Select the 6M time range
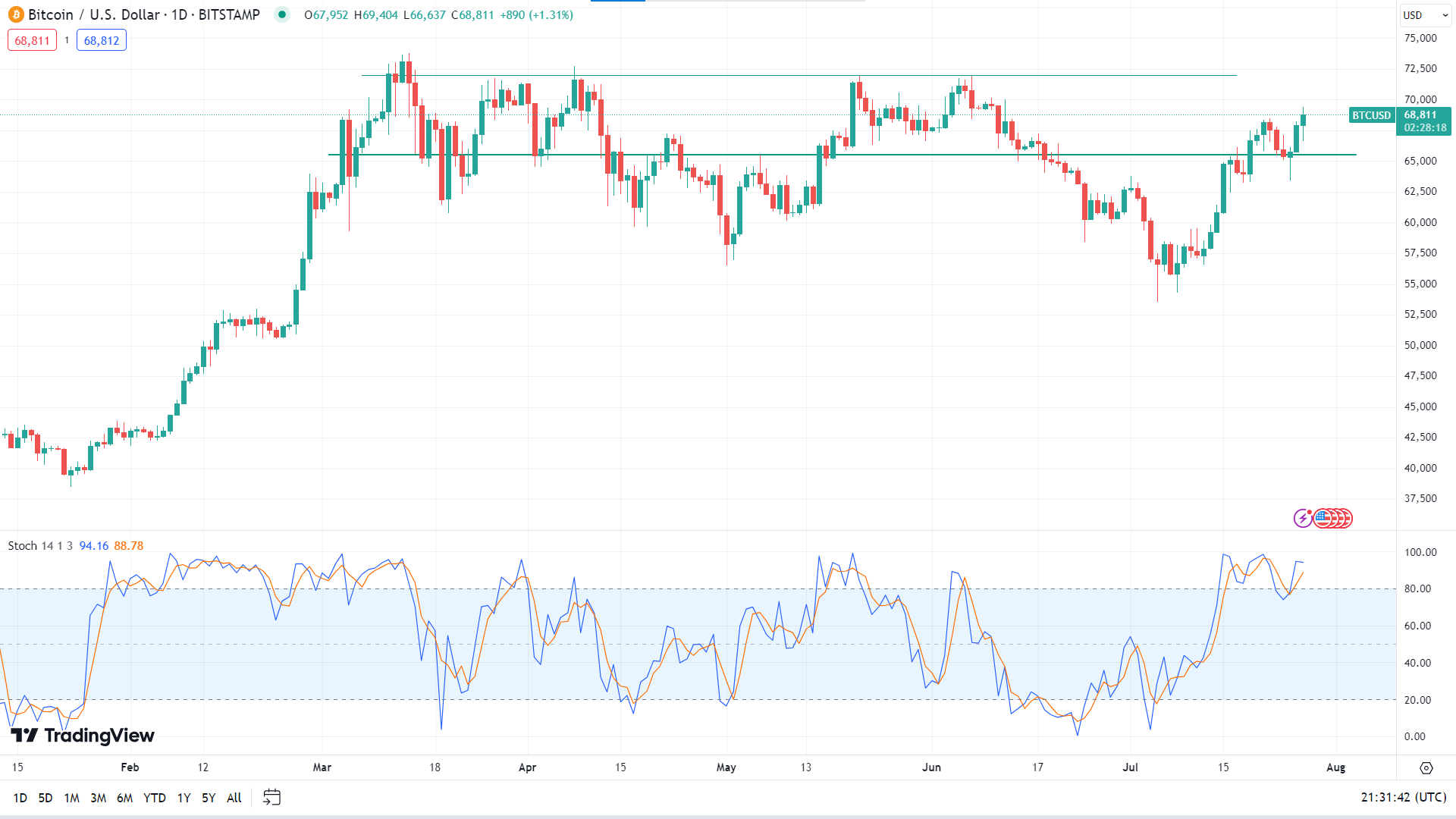 (124, 798)
